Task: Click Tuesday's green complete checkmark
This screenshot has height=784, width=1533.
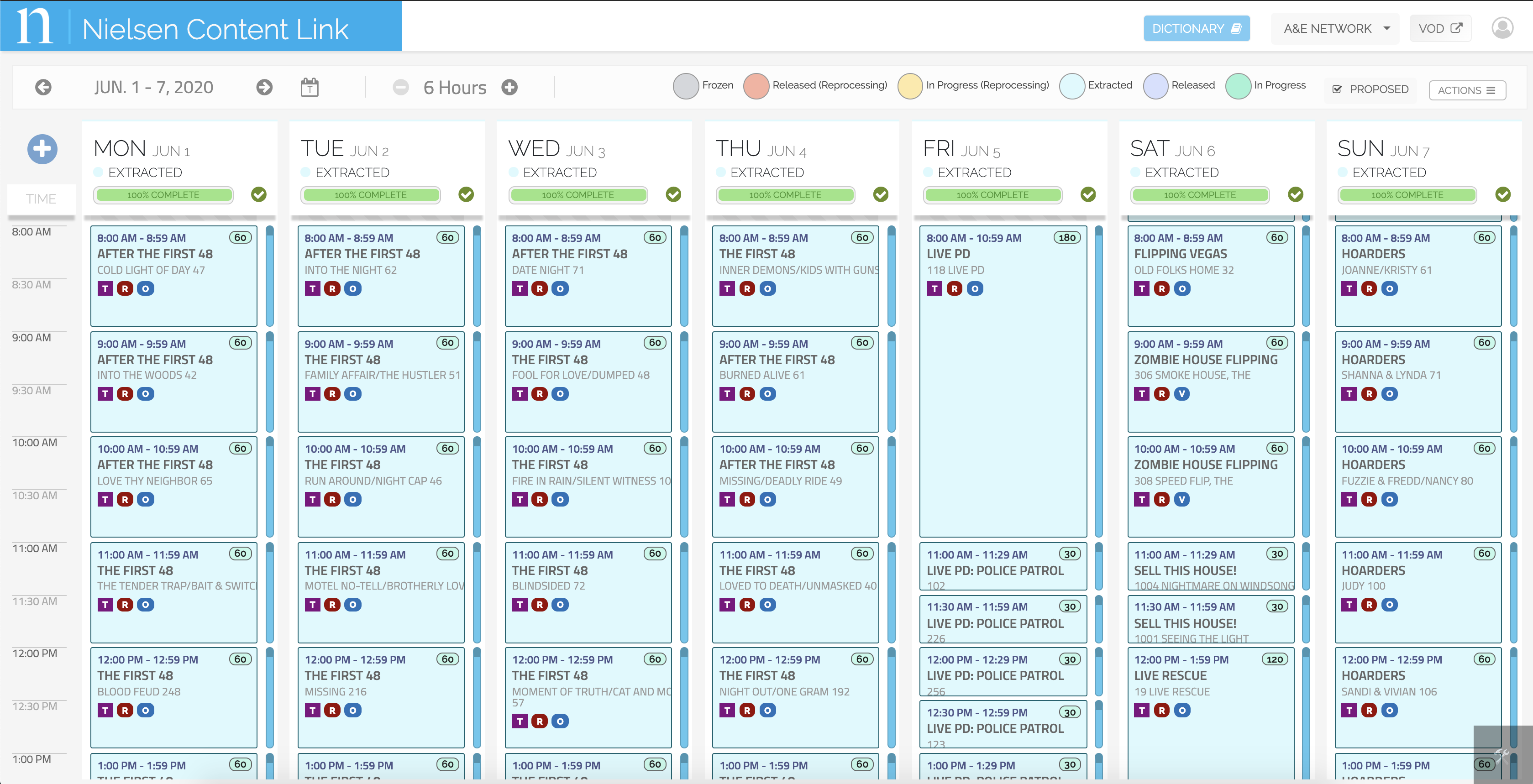Action: (466, 194)
